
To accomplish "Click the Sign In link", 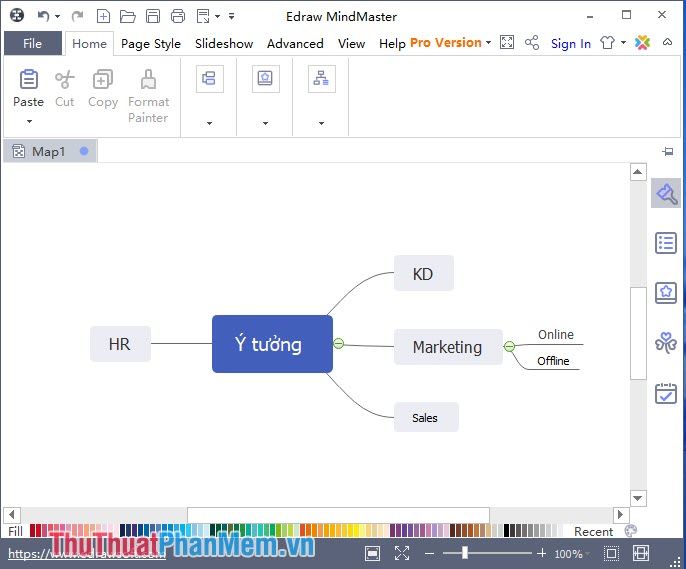I will tap(570, 43).
